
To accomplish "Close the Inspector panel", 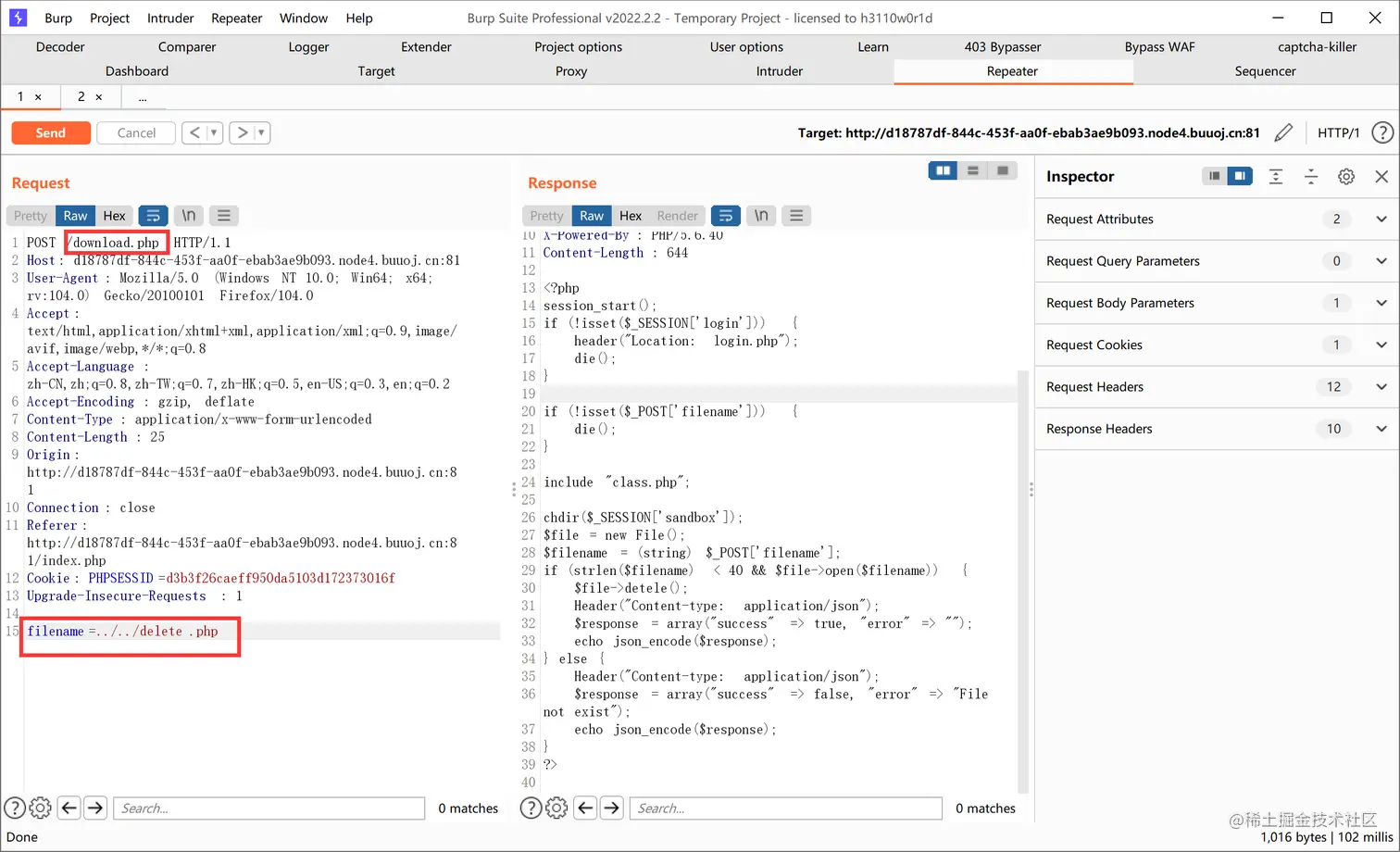I will pyautogui.click(x=1381, y=176).
